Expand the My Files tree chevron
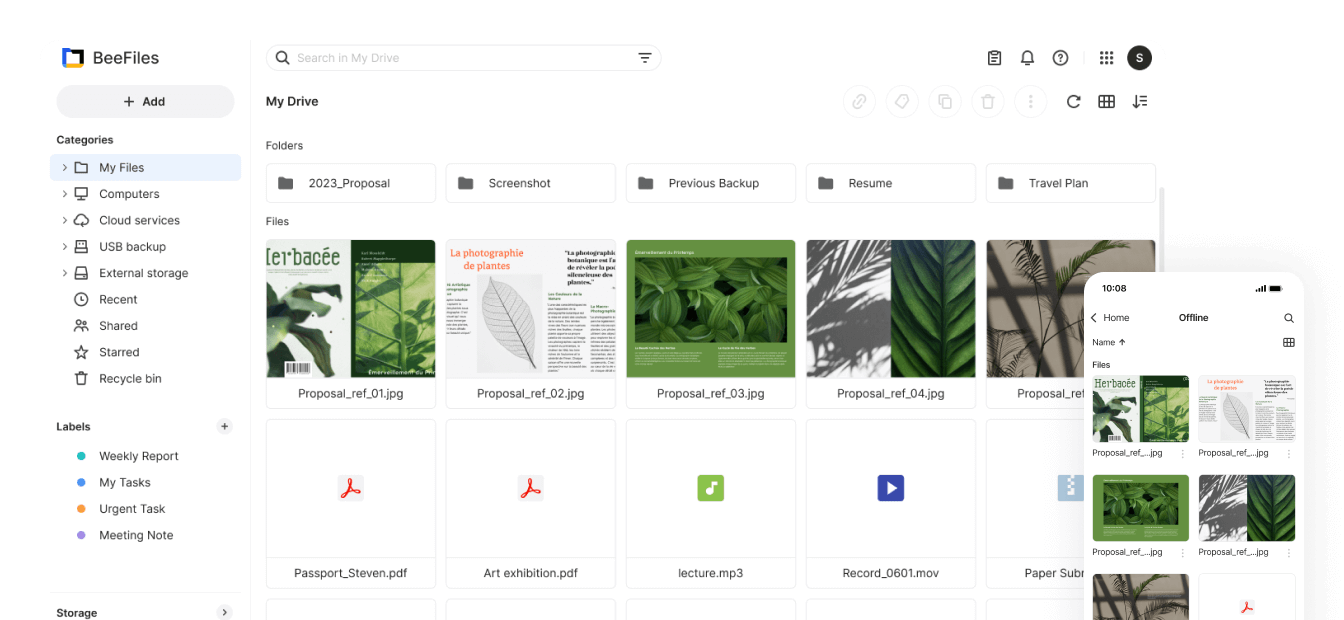 pos(65,168)
